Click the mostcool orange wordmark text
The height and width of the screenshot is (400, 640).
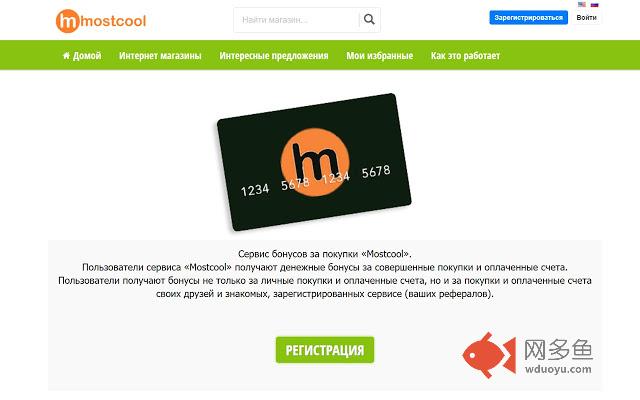click(x=113, y=21)
